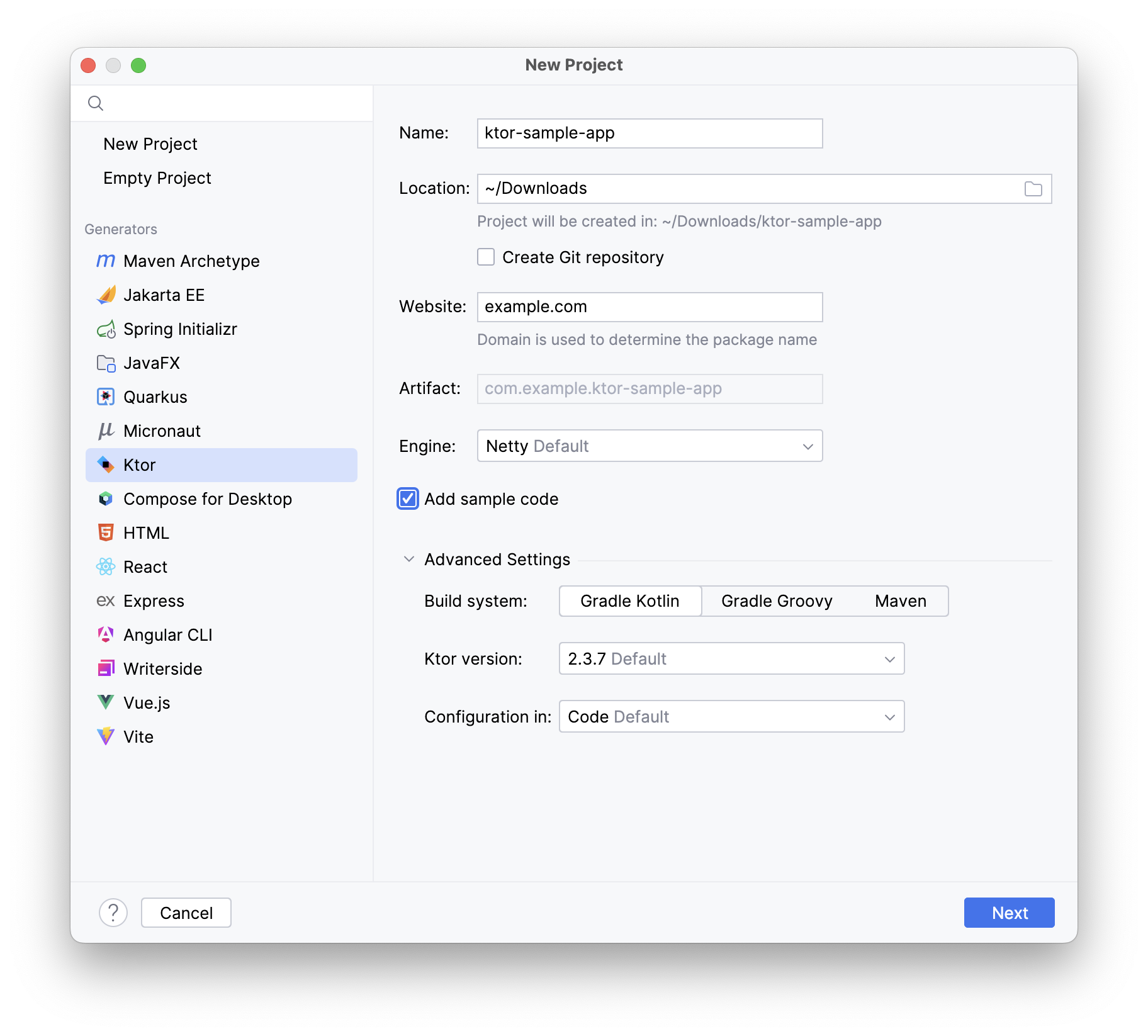1148x1036 pixels.
Task: Click the Quarkus generator icon
Action: [106, 397]
